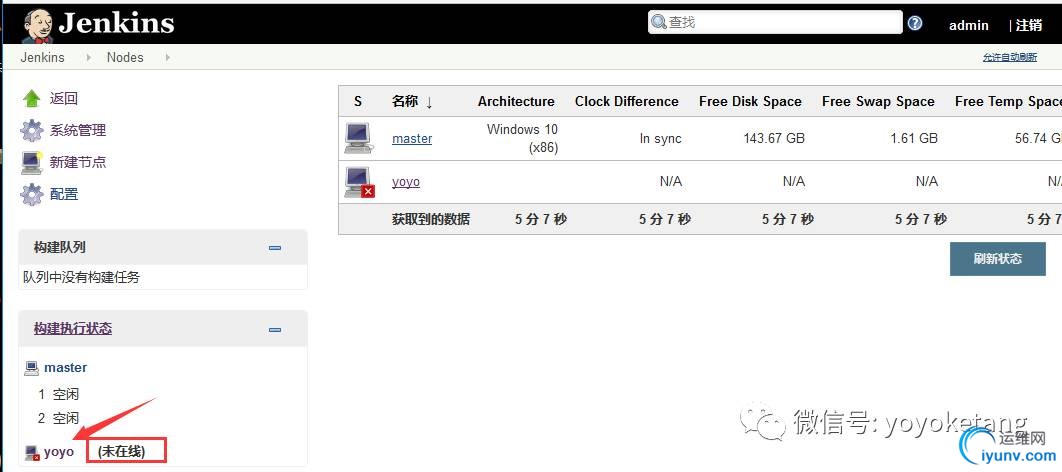This screenshot has height=472, width=1062.
Task: Click the Free Disk Space column header
Action: [750, 102]
